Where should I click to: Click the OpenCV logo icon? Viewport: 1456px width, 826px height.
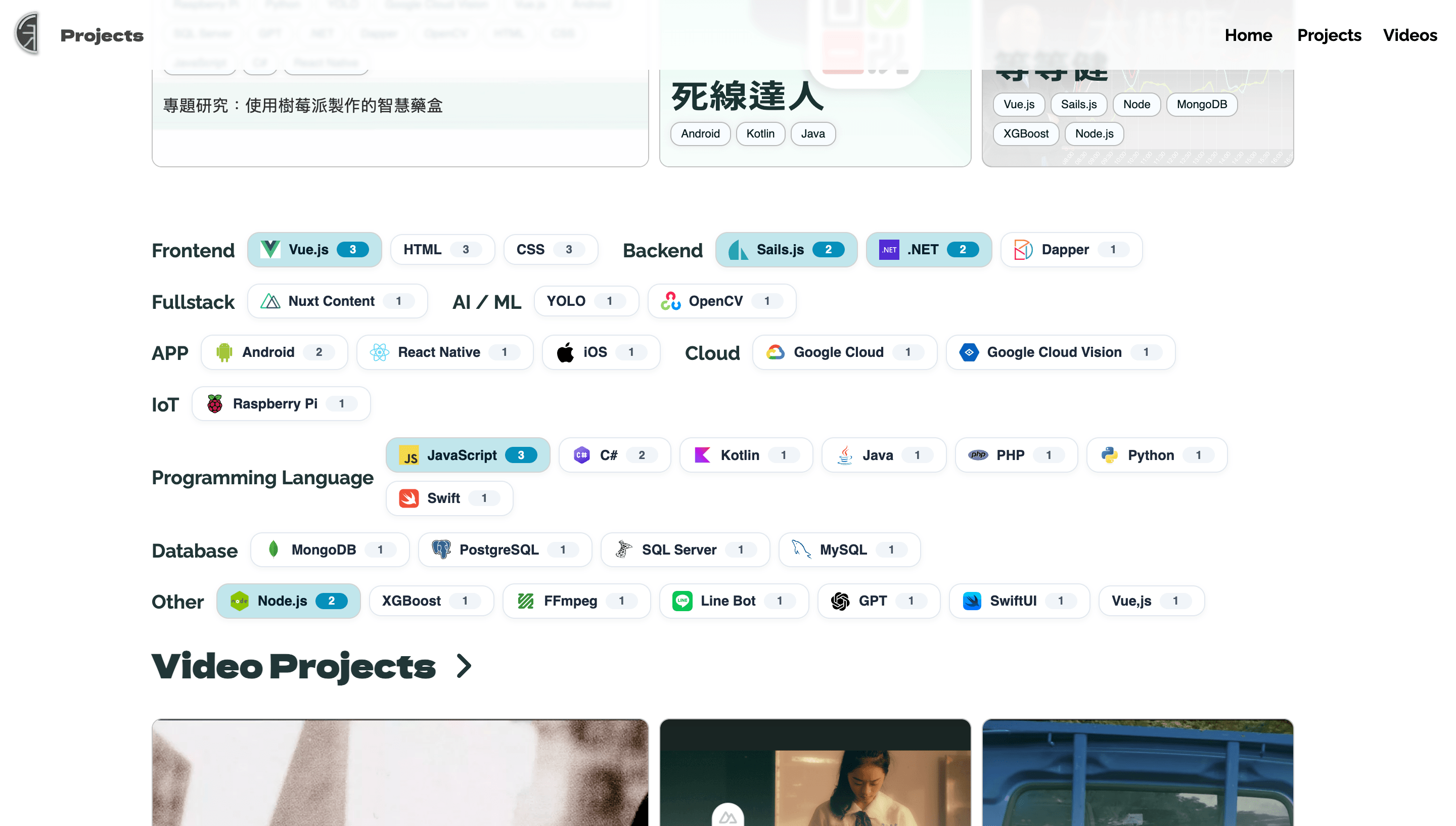click(x=670, y=301)
